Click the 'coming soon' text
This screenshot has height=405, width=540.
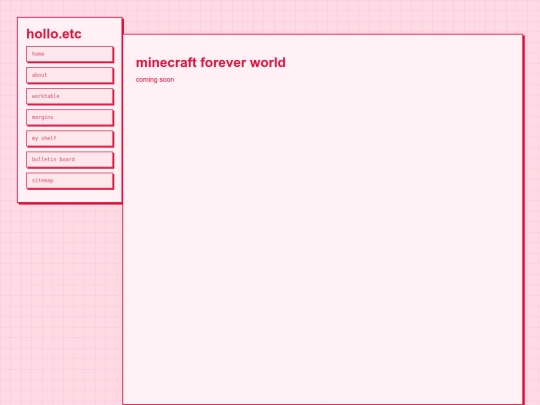tap(155, 80)
